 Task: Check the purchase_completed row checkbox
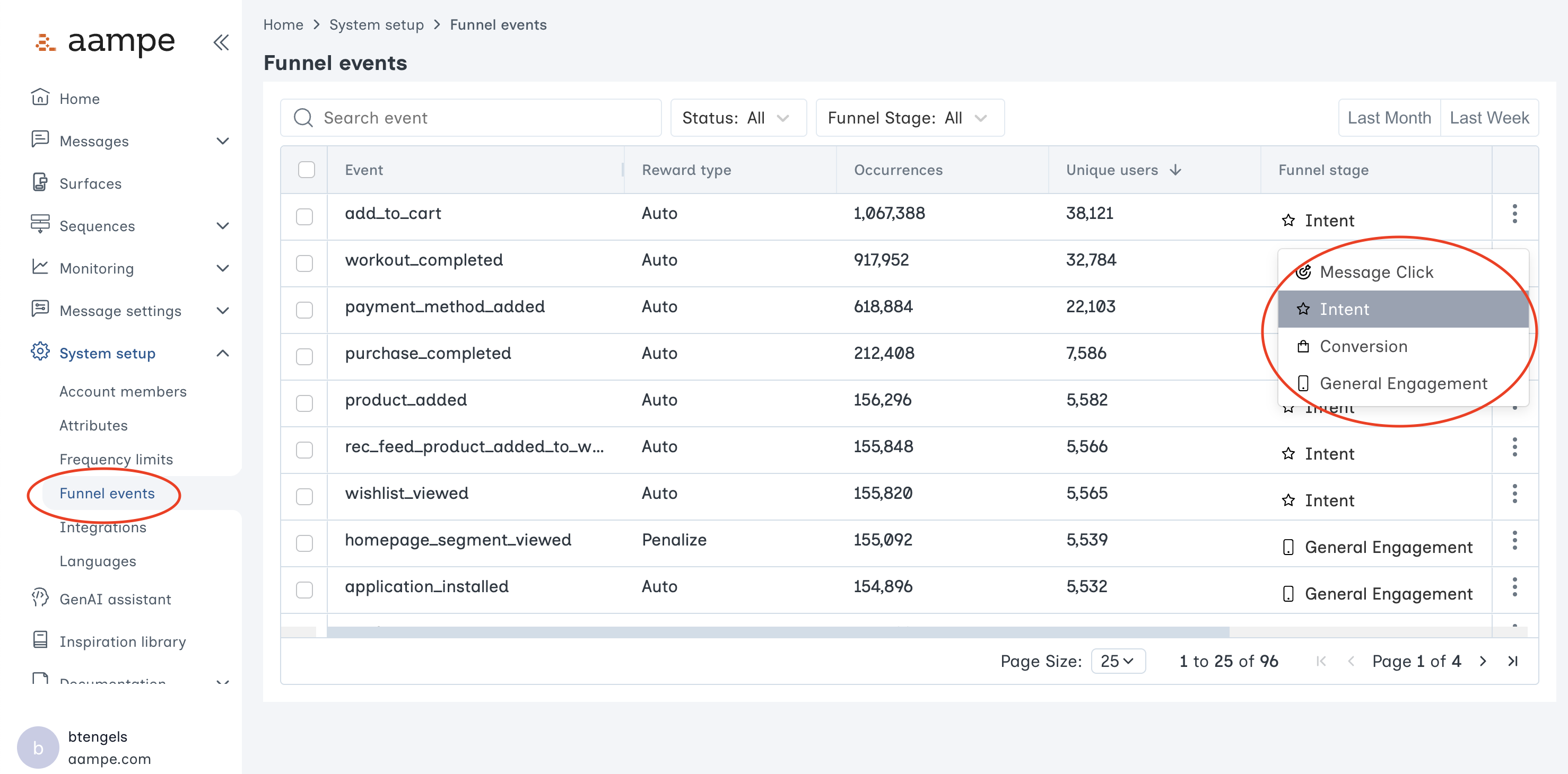point(304,357)
